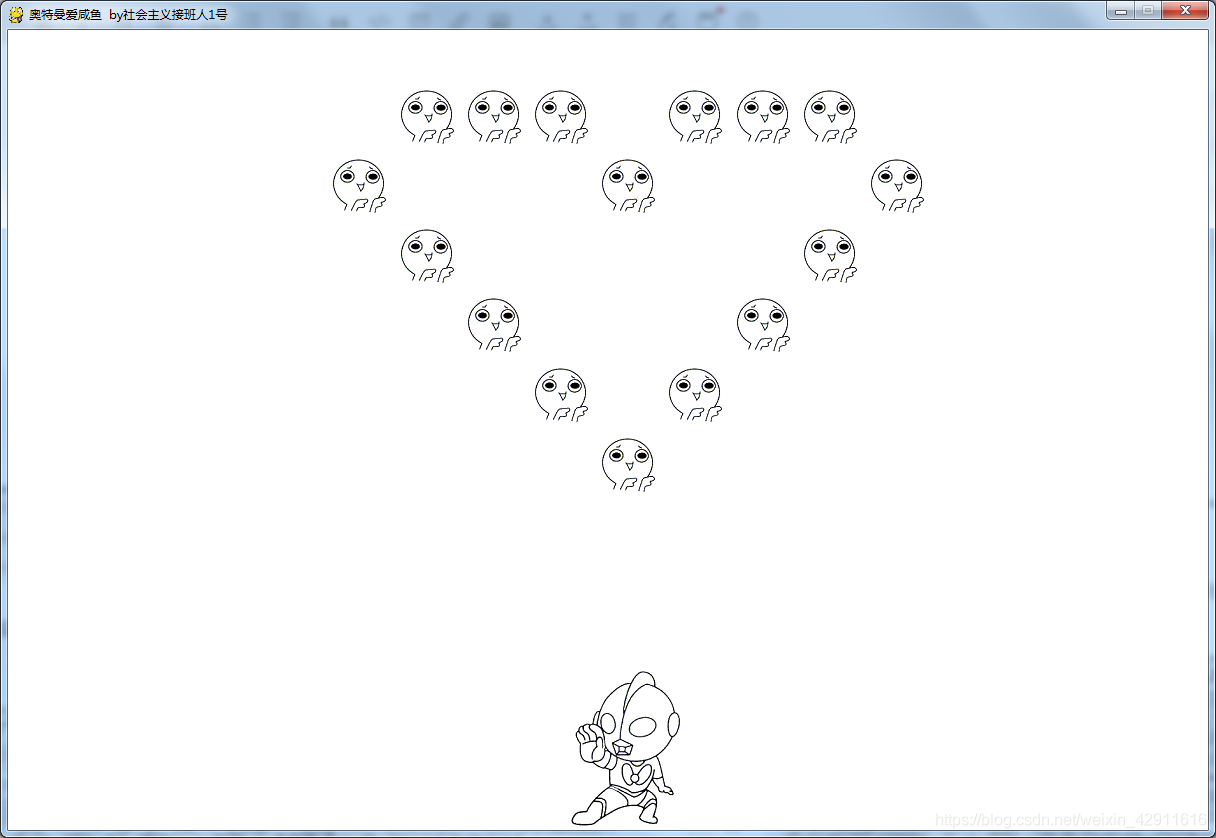1216x838 pixels.
Task: Click the fifth fish in the top row
Action: pos(763,117)
